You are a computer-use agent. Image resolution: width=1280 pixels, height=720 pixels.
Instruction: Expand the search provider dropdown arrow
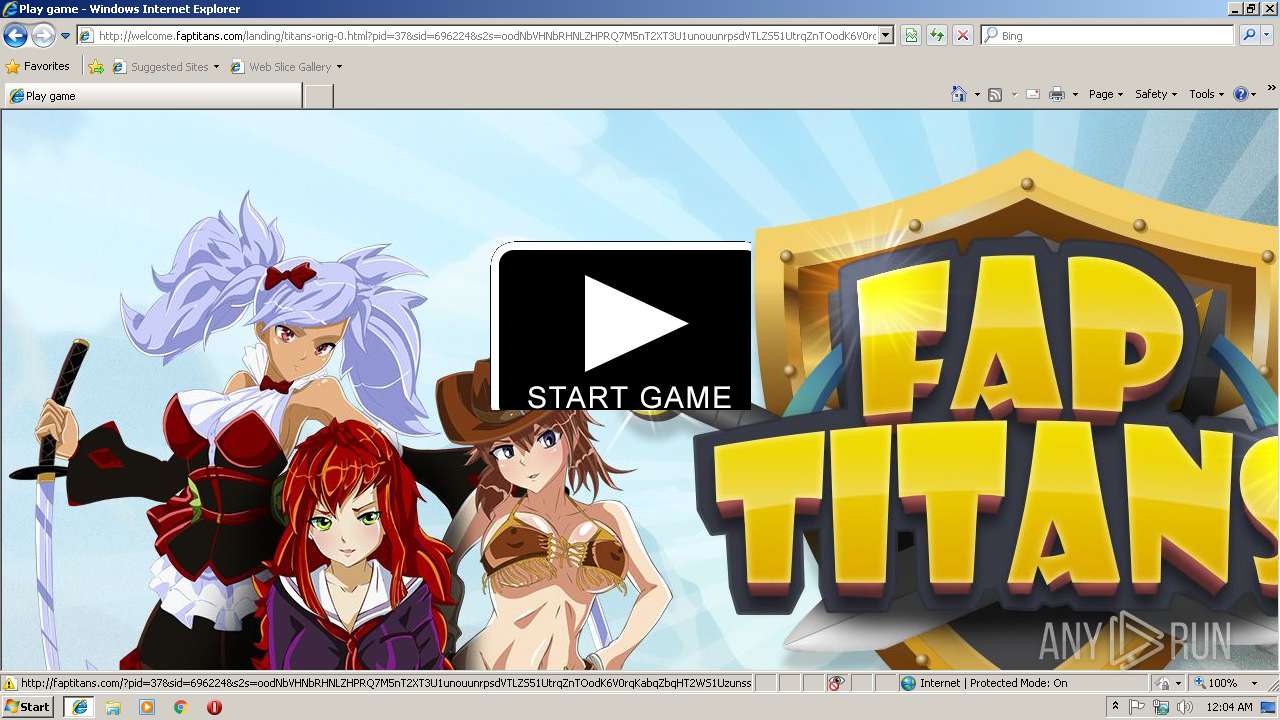pos(1269,36)
